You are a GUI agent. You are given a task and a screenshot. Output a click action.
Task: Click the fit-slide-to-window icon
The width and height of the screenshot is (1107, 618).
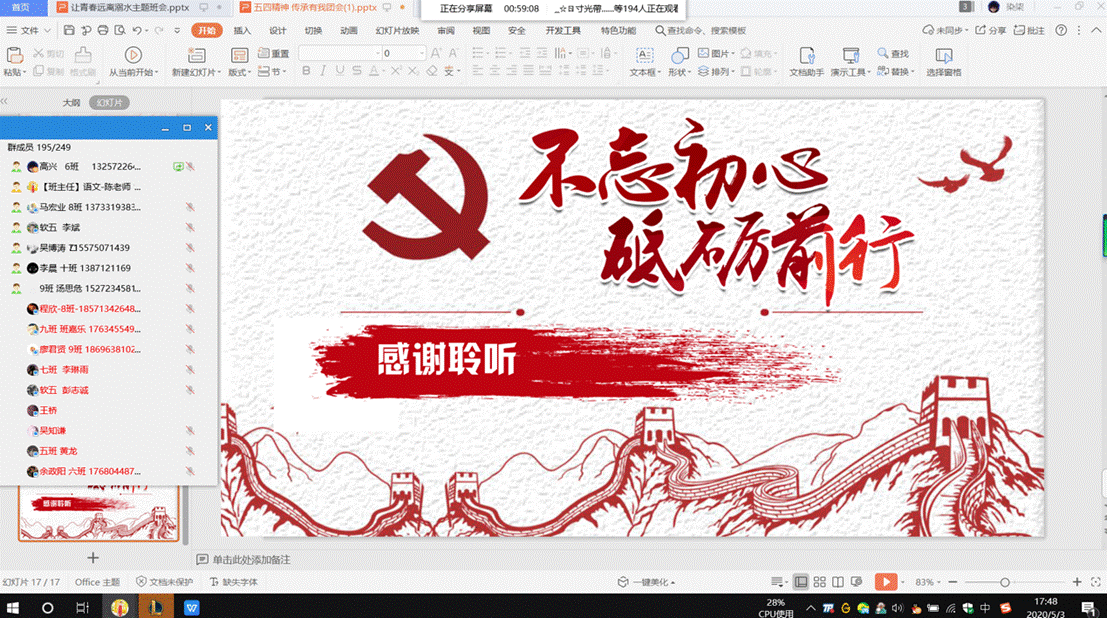click(x=1096, y=582)
